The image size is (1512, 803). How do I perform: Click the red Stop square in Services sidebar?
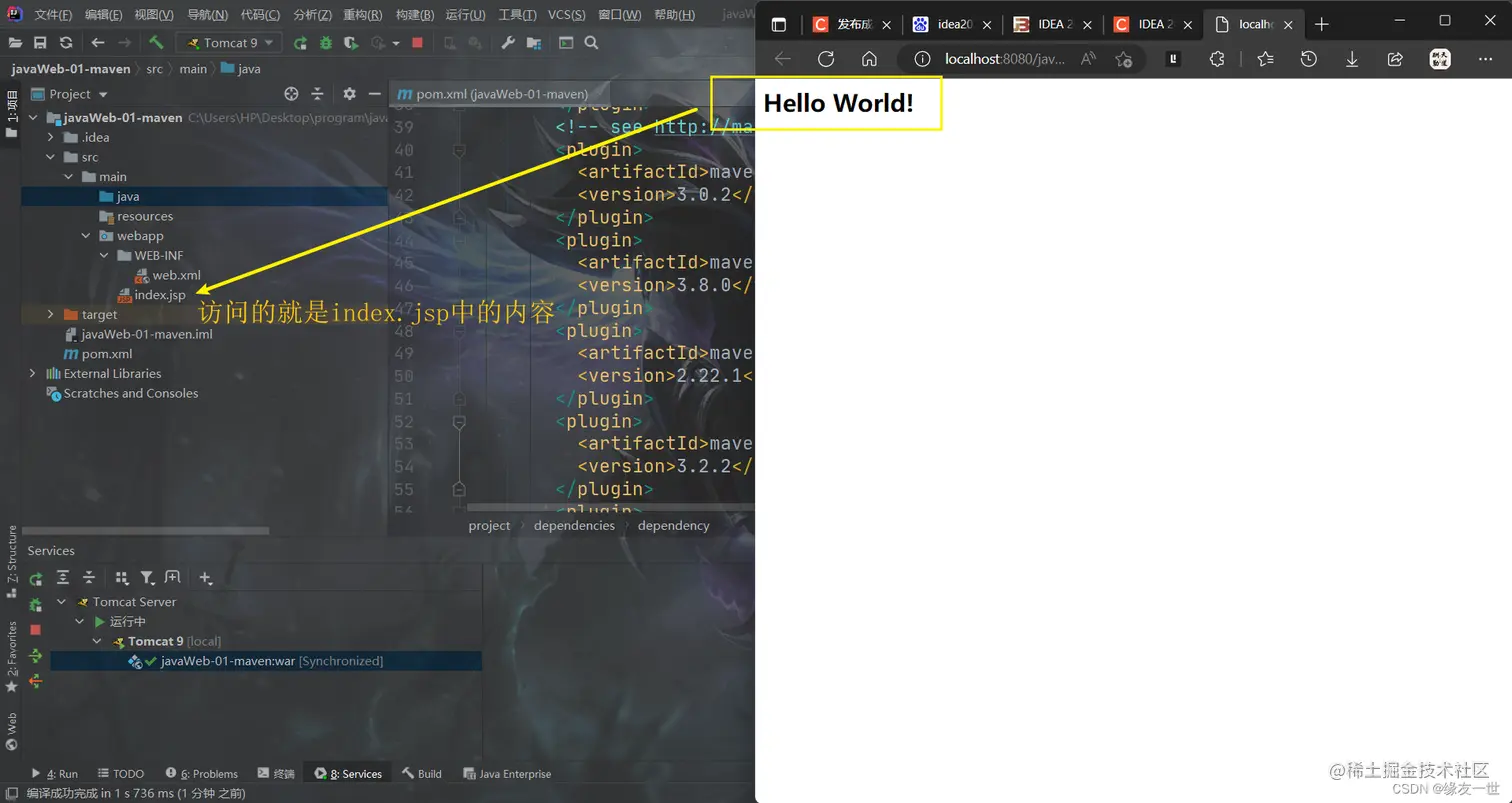click(x=36, y=630)
